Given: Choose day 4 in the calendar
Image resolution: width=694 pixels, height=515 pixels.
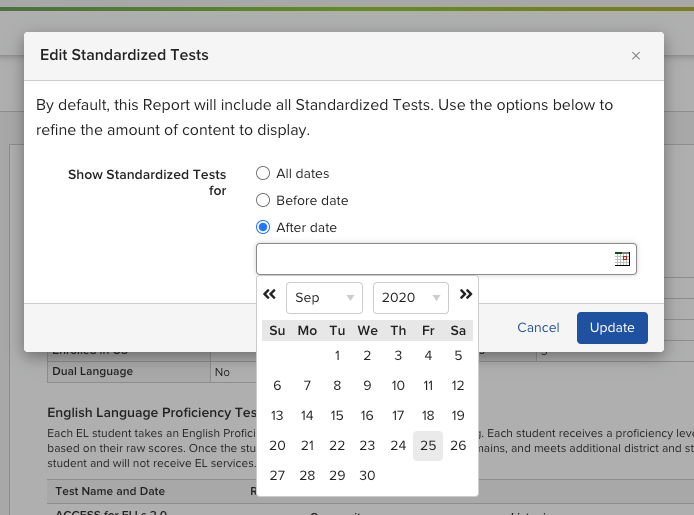Looking at the screenshot, I should click(x=428, y=355).
